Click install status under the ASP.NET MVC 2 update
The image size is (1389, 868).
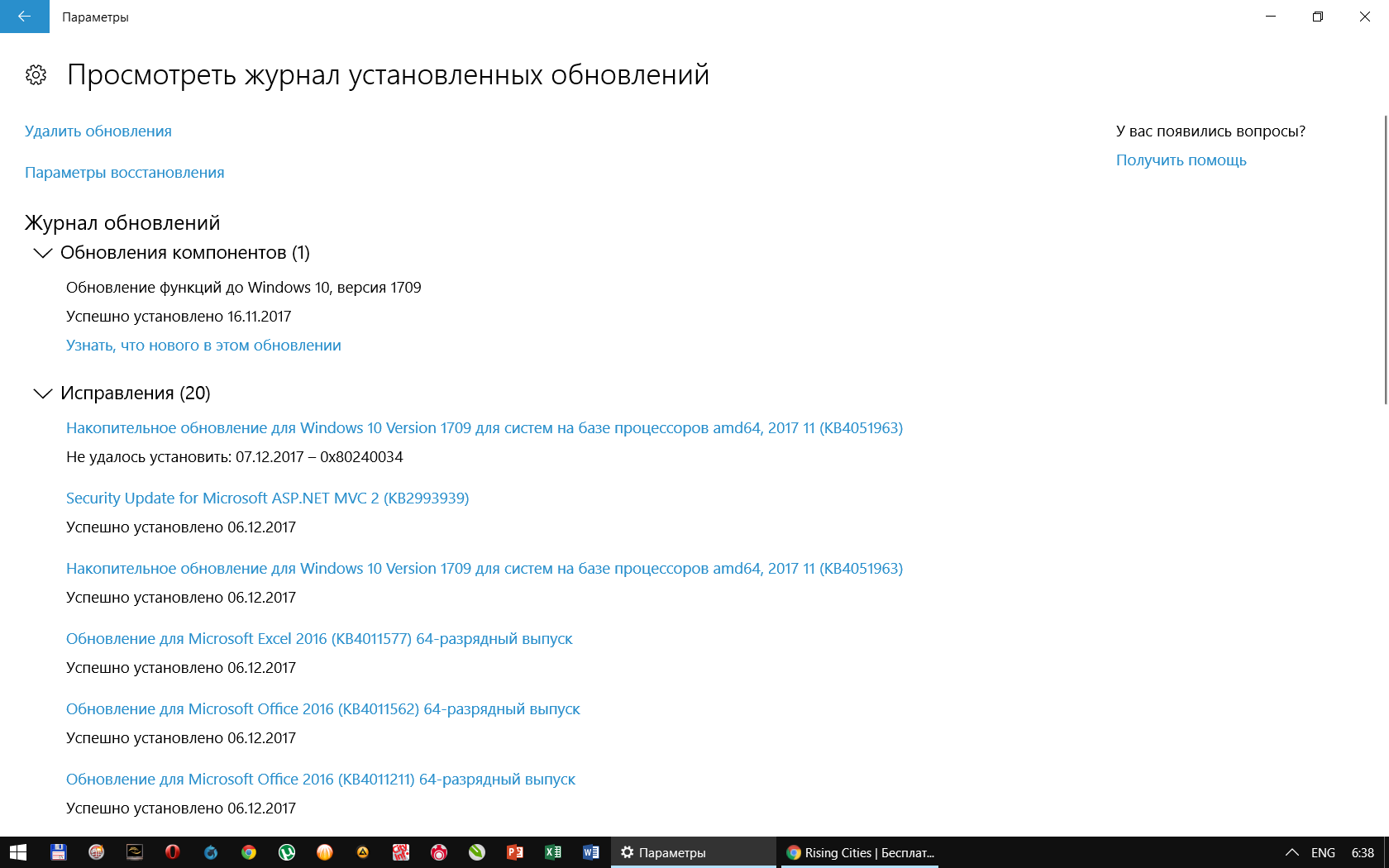[181, 527]
